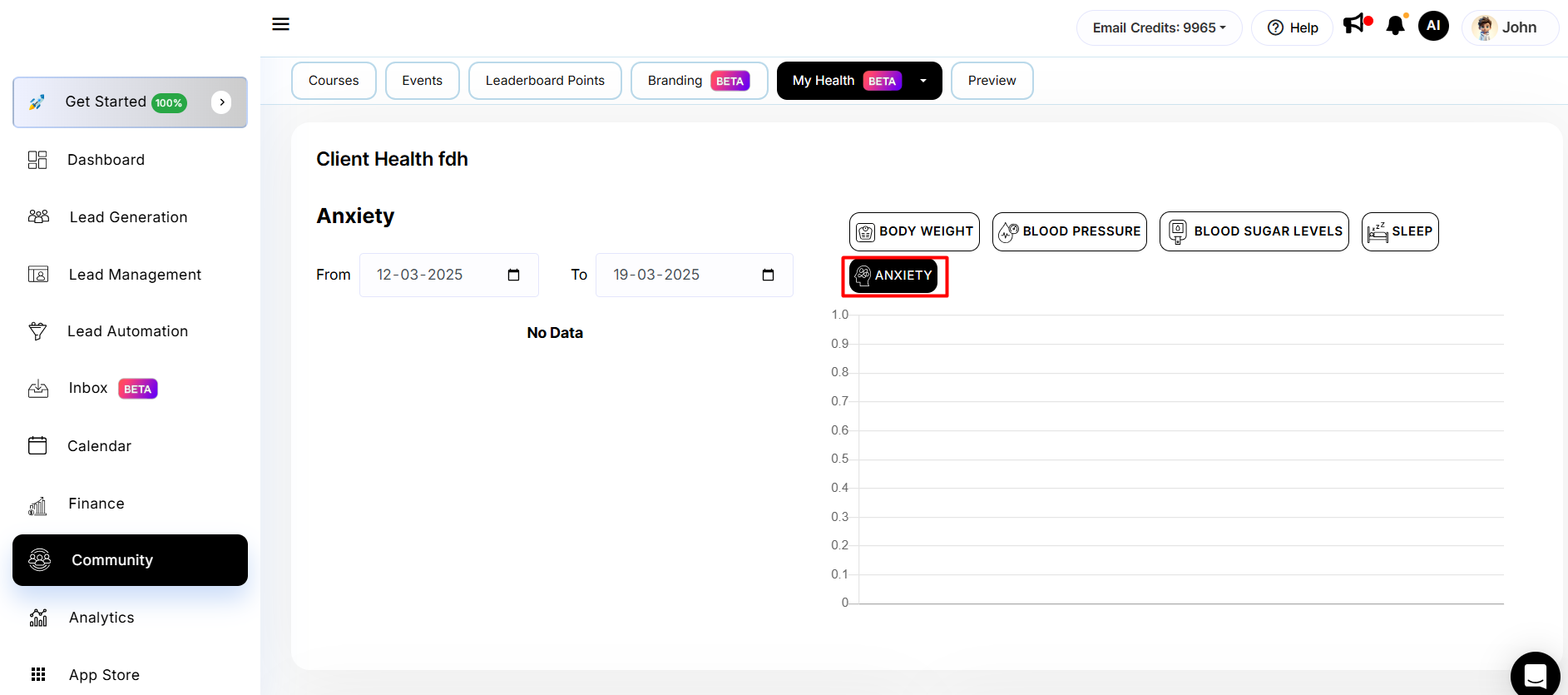This screenshot has height=695, width=1568.
Task: Click the Lead Management contact icon
Action: pos(38,274)
